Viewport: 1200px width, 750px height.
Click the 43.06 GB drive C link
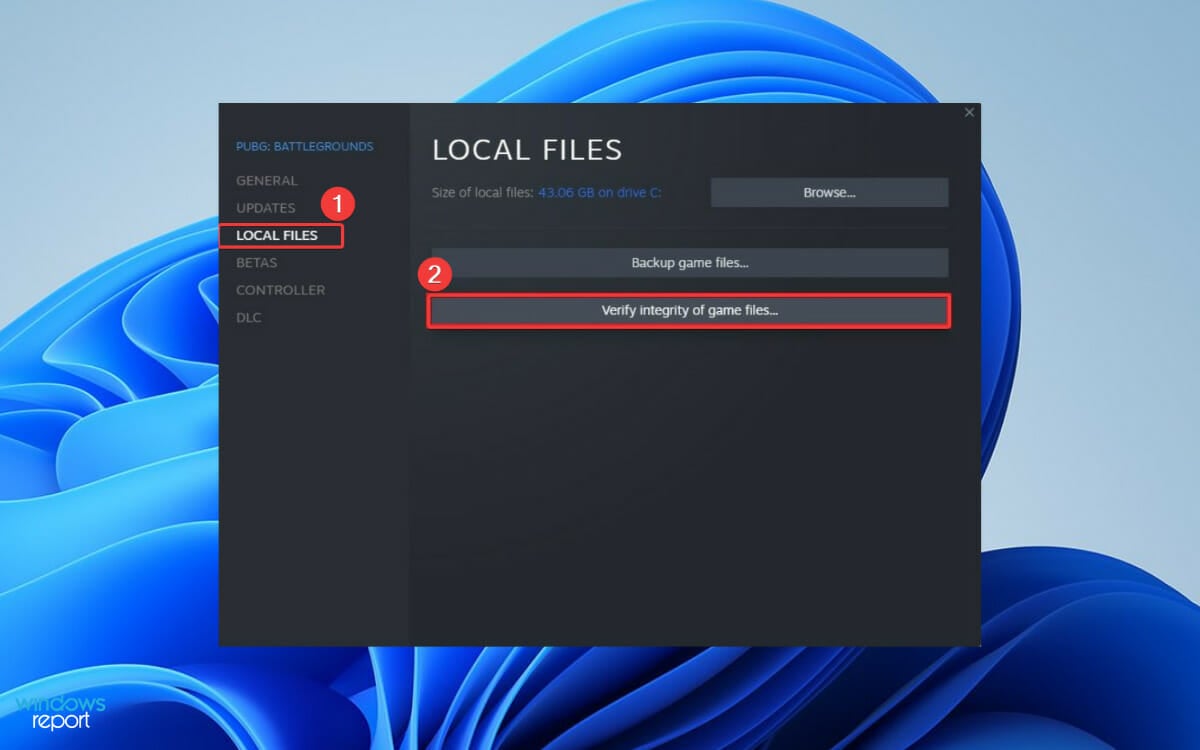tap(601, 192)
